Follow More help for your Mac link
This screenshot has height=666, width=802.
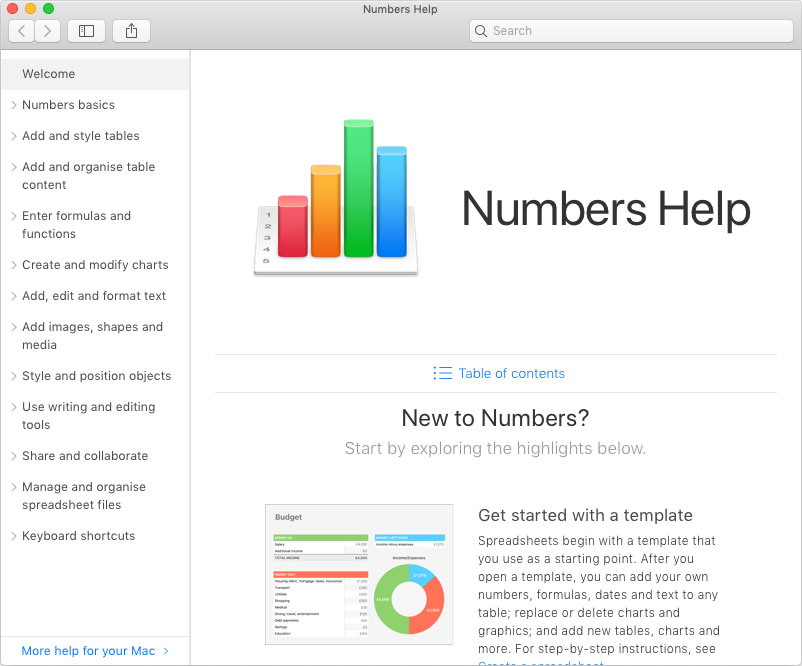[x=88, y=651]
